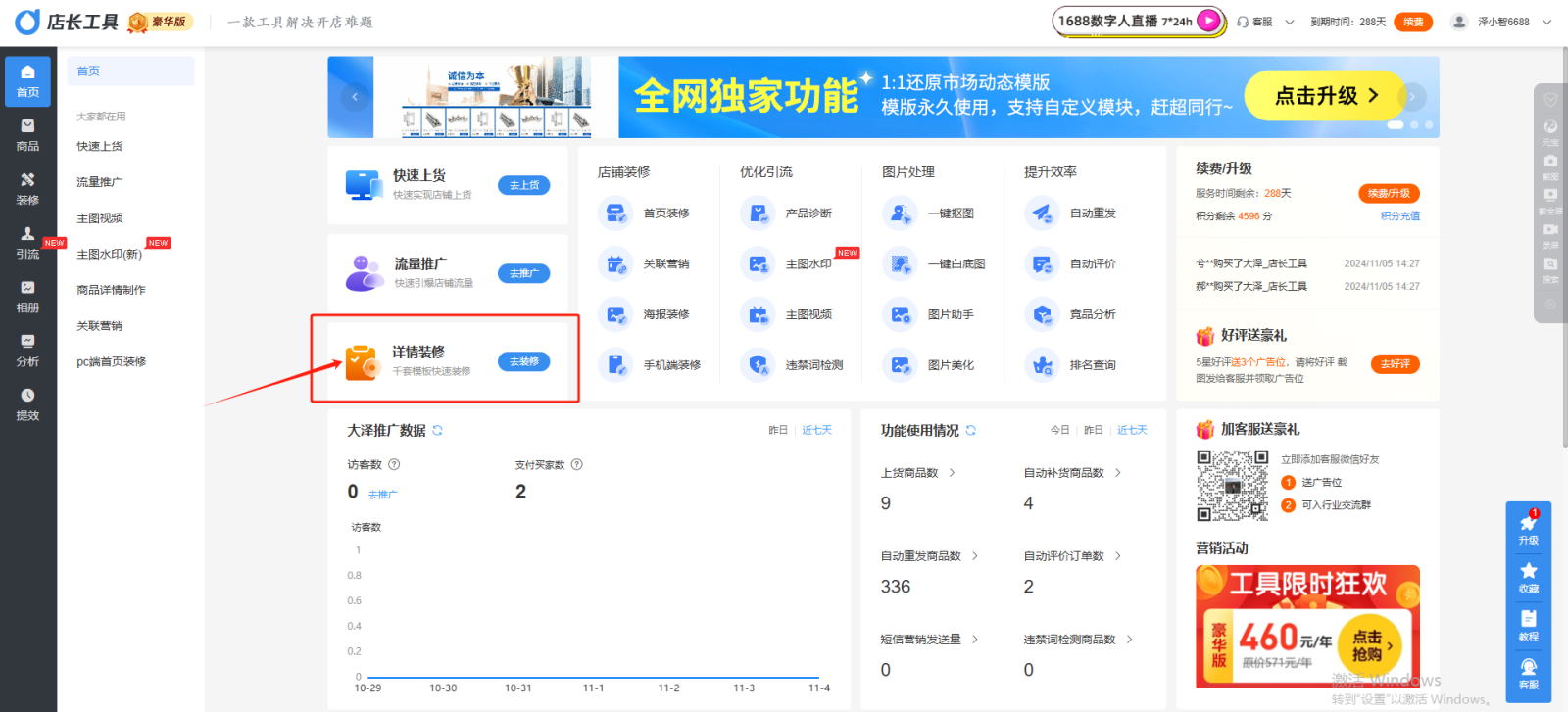
Task: Select 提效 in left navigation
Action: coord(27,404)
